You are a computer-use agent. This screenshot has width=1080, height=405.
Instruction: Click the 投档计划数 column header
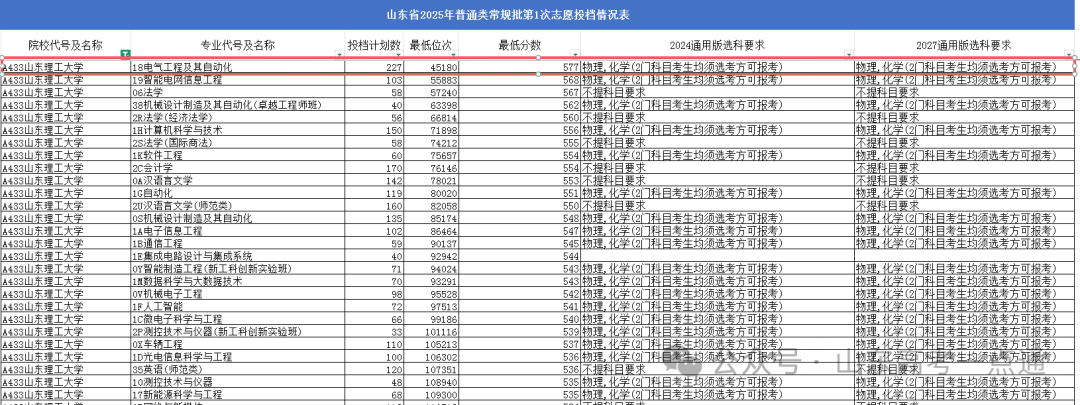click(x=374, y=45)
